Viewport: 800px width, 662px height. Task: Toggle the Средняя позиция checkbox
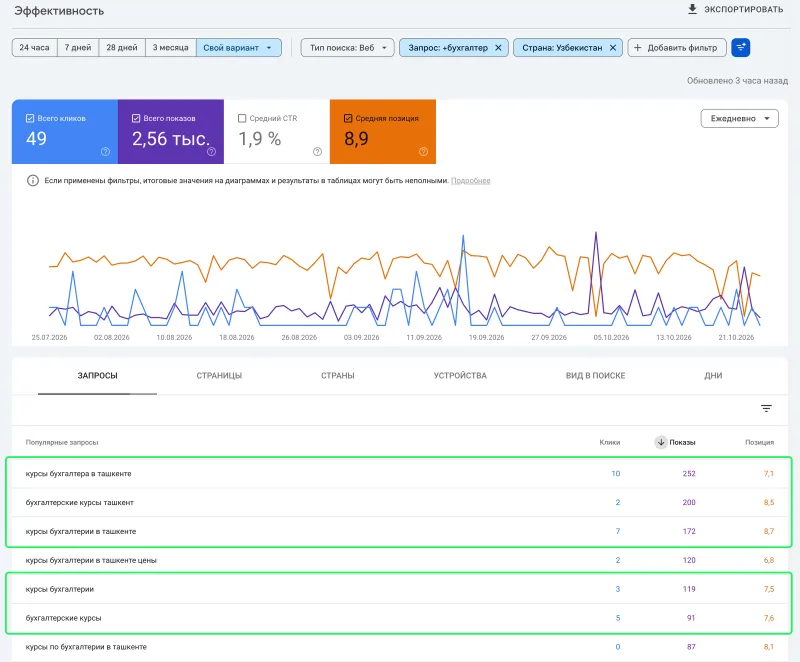click(x=348, y=118)
